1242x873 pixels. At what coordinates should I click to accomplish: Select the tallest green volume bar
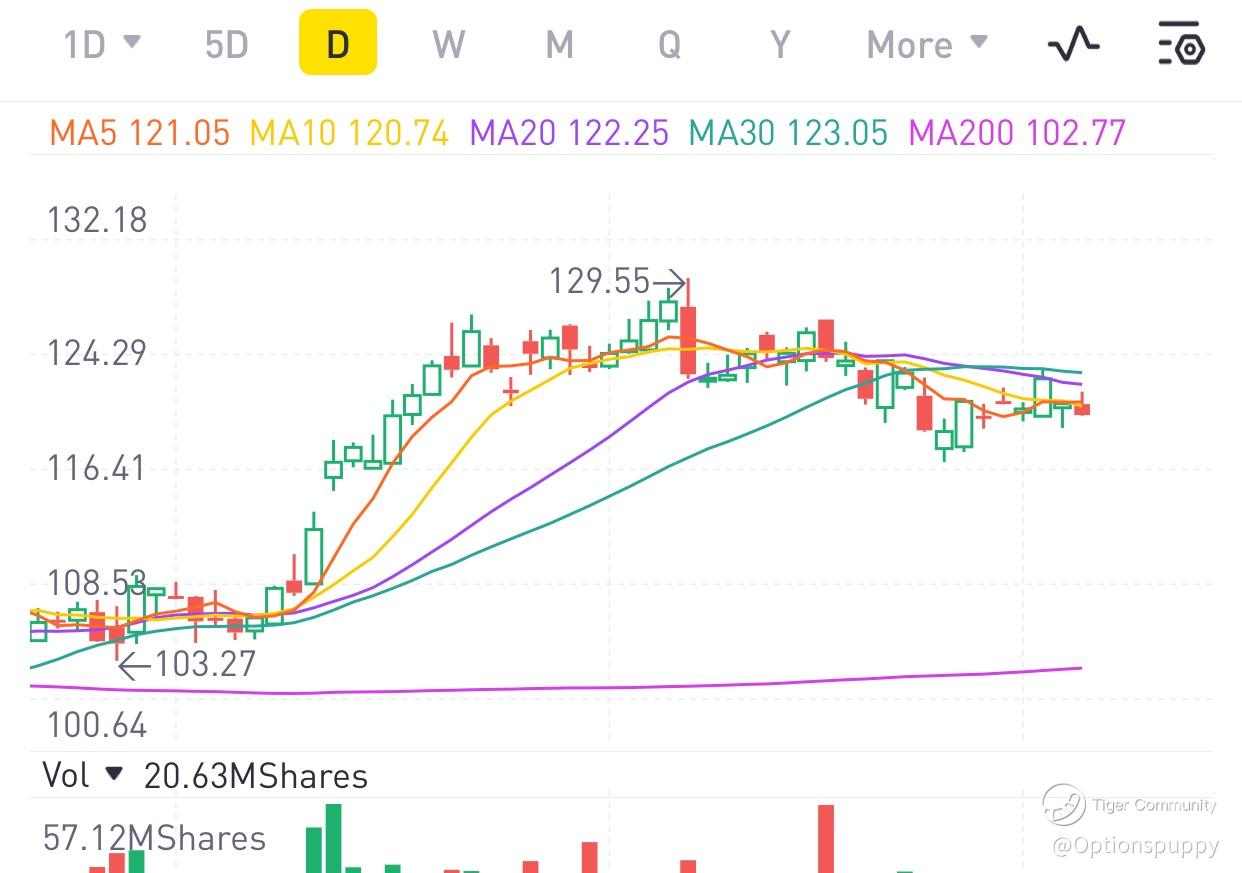[x=333, y=839]
